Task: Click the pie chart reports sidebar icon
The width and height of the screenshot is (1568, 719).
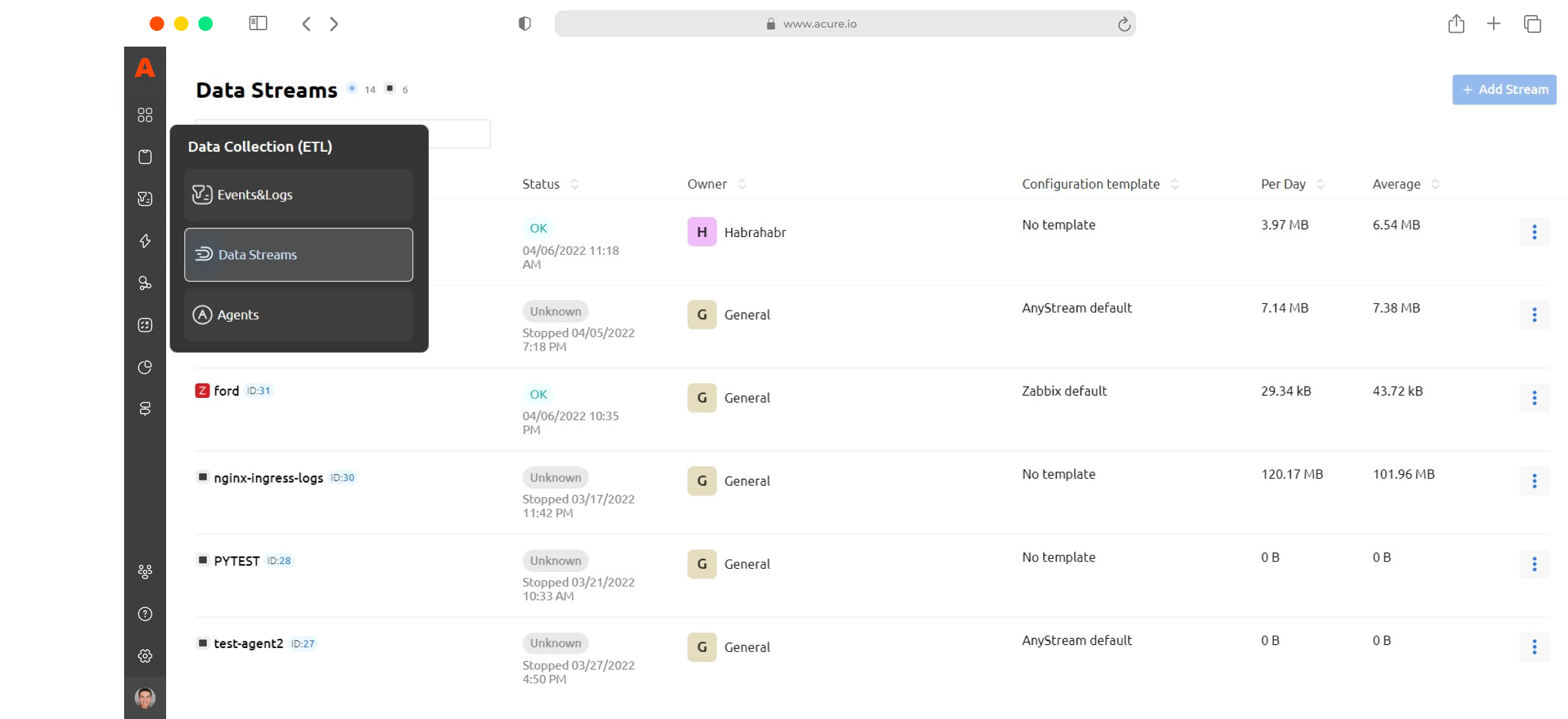Action: 145,367
